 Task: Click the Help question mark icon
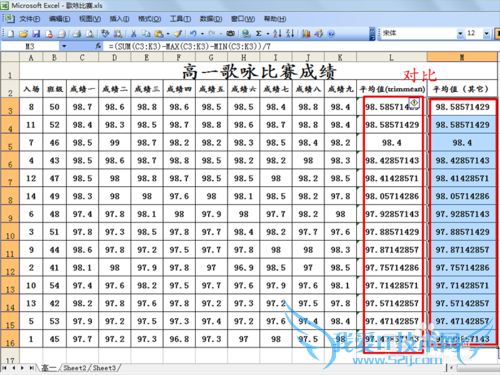pyautogui.click(x=331, y=34)
